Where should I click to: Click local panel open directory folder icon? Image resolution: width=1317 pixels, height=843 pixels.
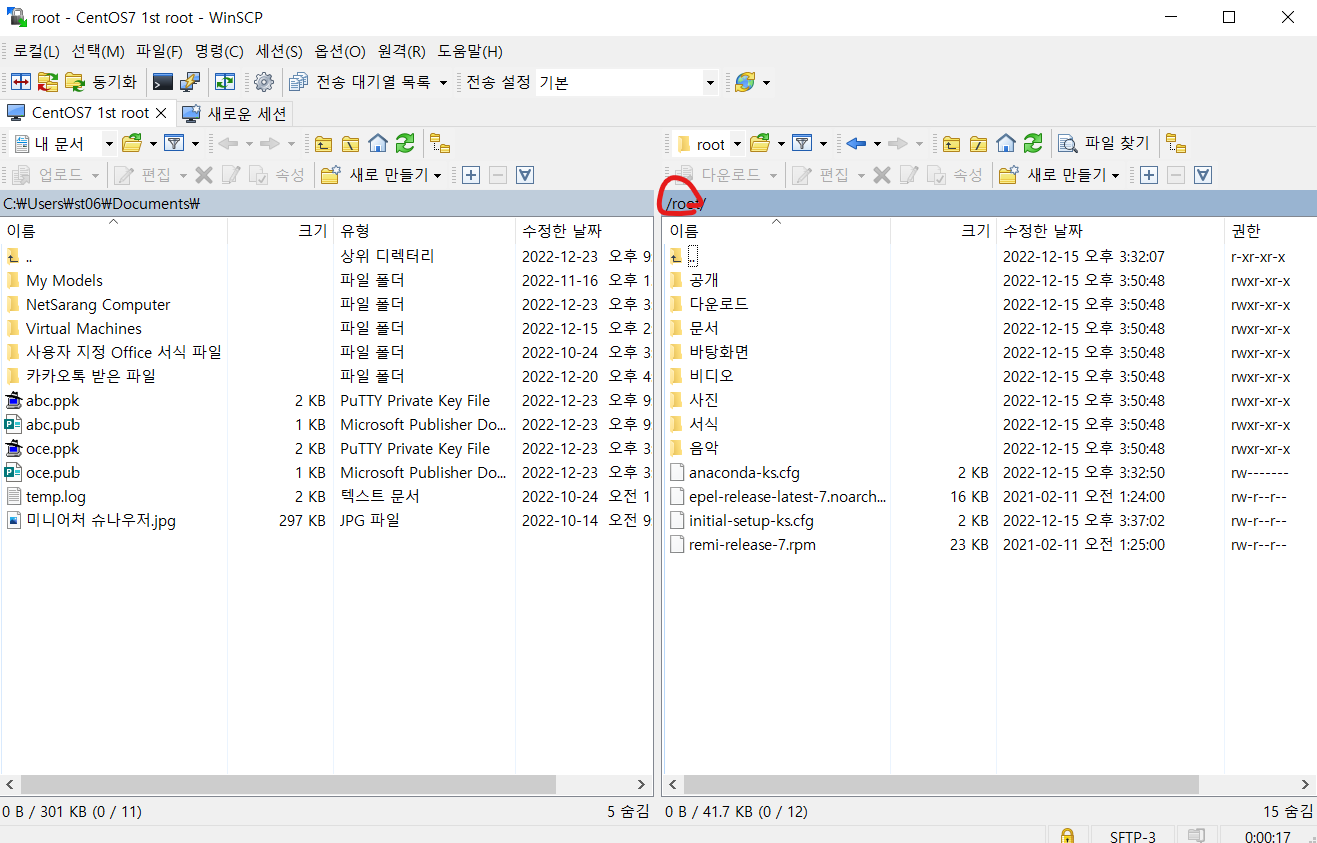pos(132,144)
